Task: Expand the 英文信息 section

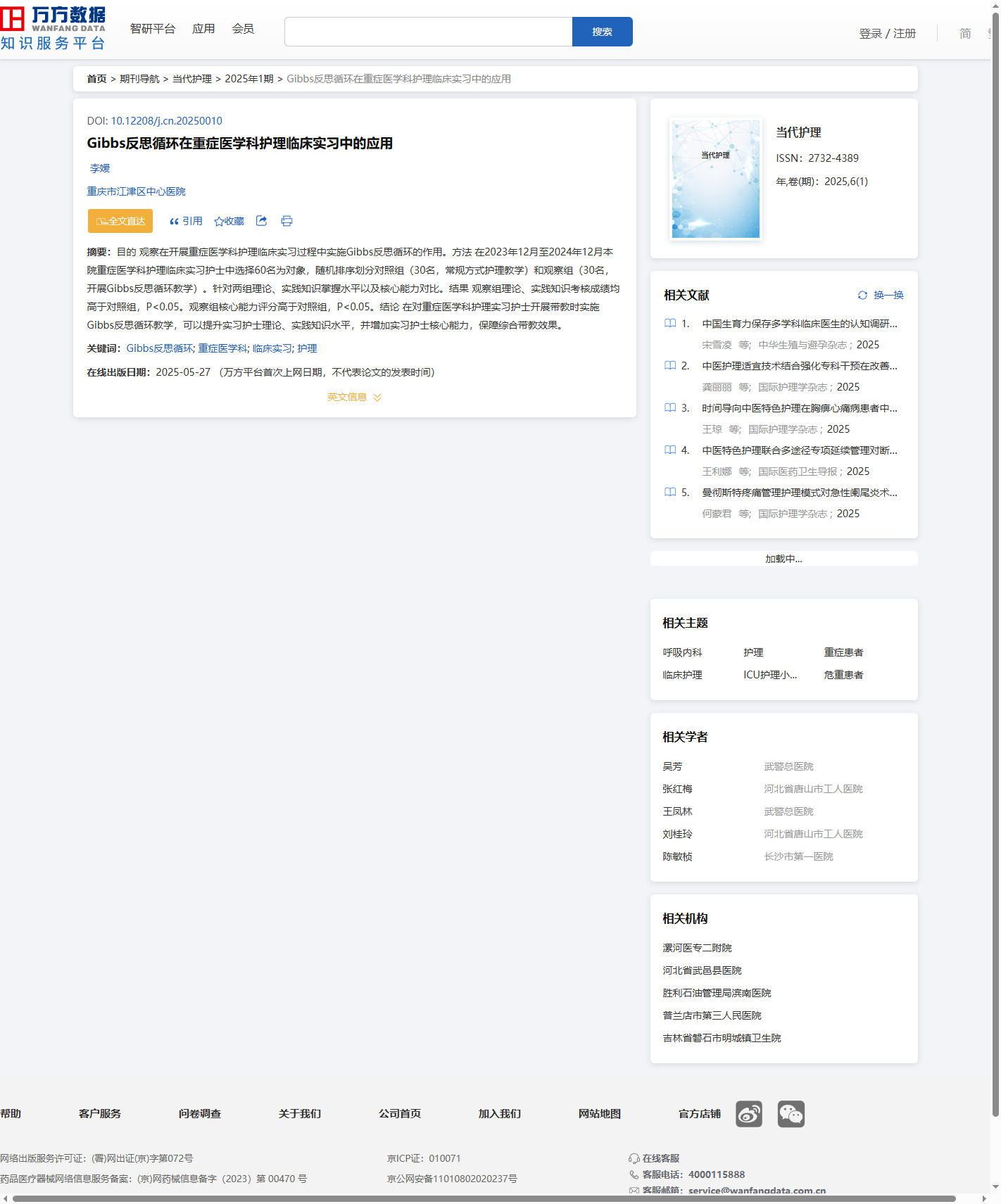Action: click(354, 397)
